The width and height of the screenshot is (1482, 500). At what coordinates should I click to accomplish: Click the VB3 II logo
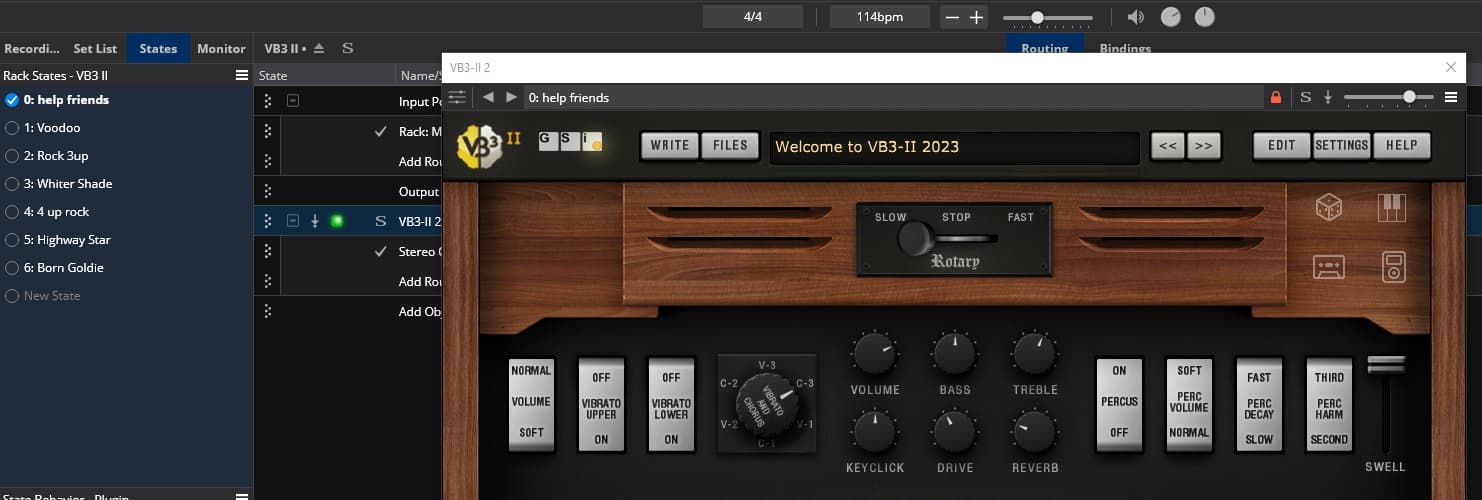(x=488, y=146)
